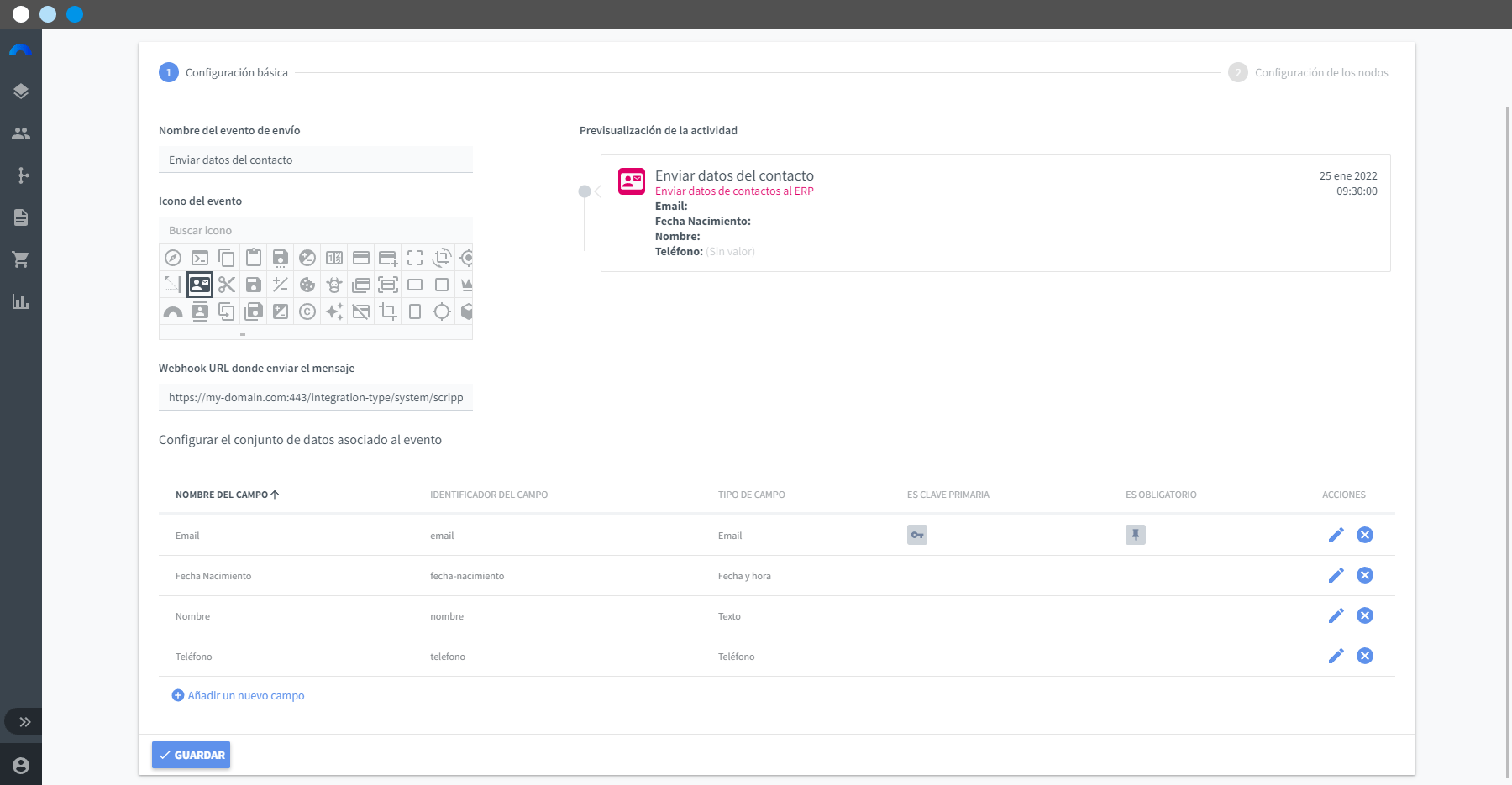Viewport: 1512px width, 785px height.
Task: Click 'Texto' field type cell
Action: click(729, 616)
